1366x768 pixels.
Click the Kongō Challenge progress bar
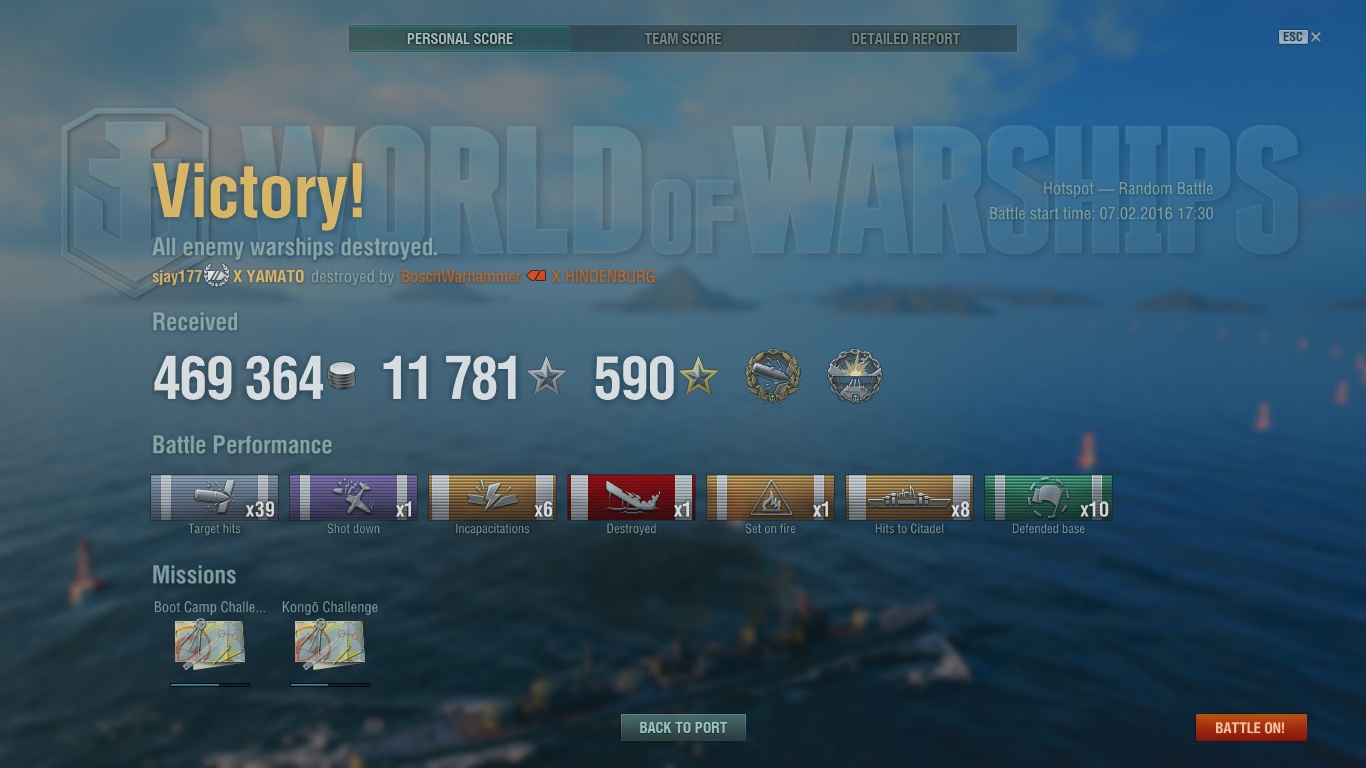point(330,685)
